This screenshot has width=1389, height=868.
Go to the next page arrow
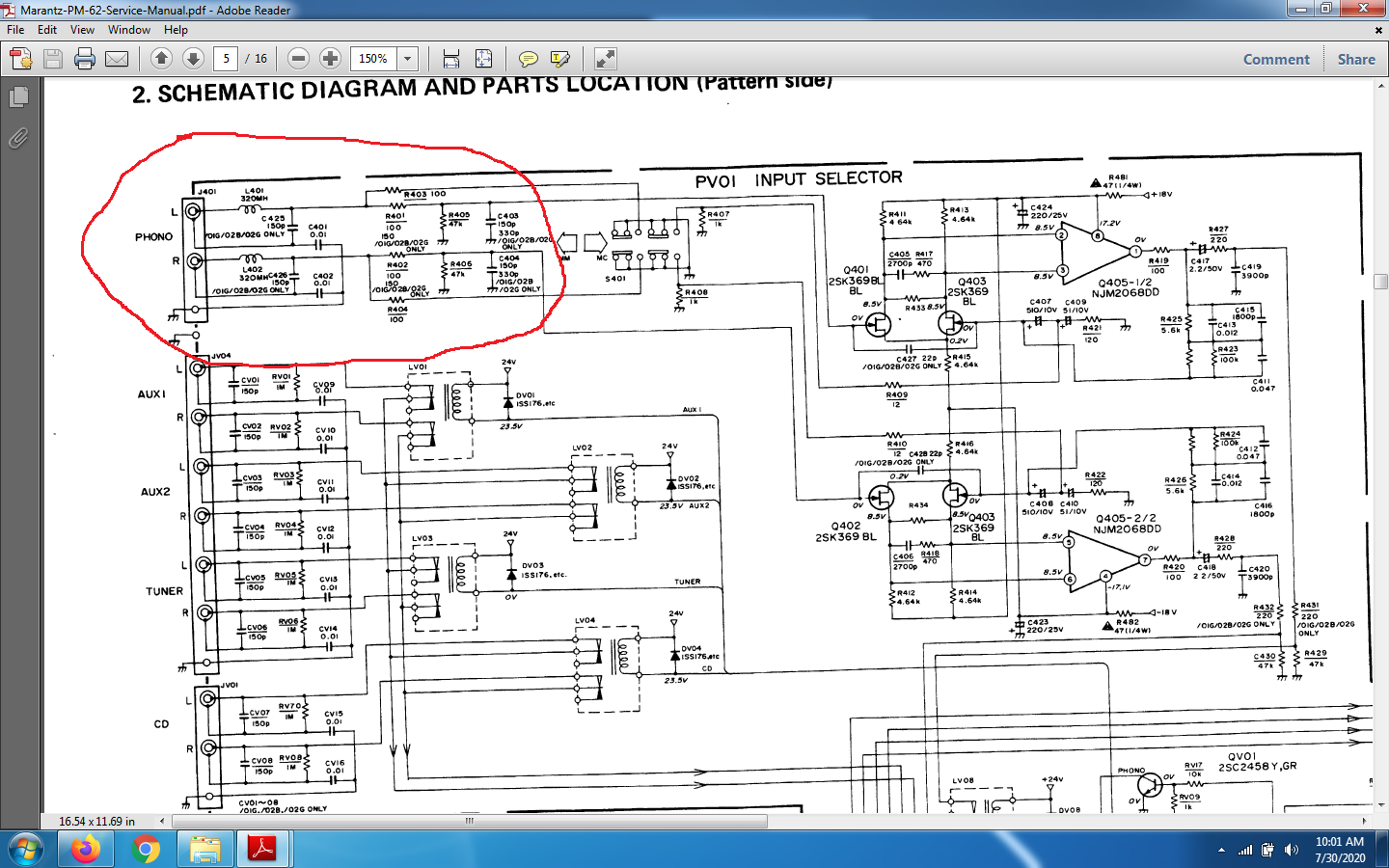(193, 59)
